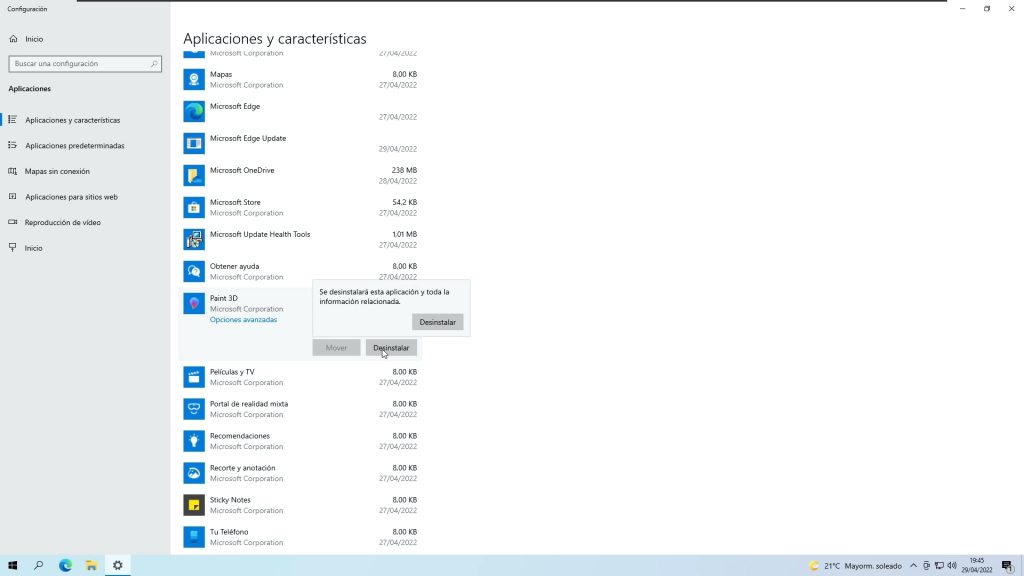Select the Sticky Notes app icon
This screenshot has height=576, width=1024.
194,505
